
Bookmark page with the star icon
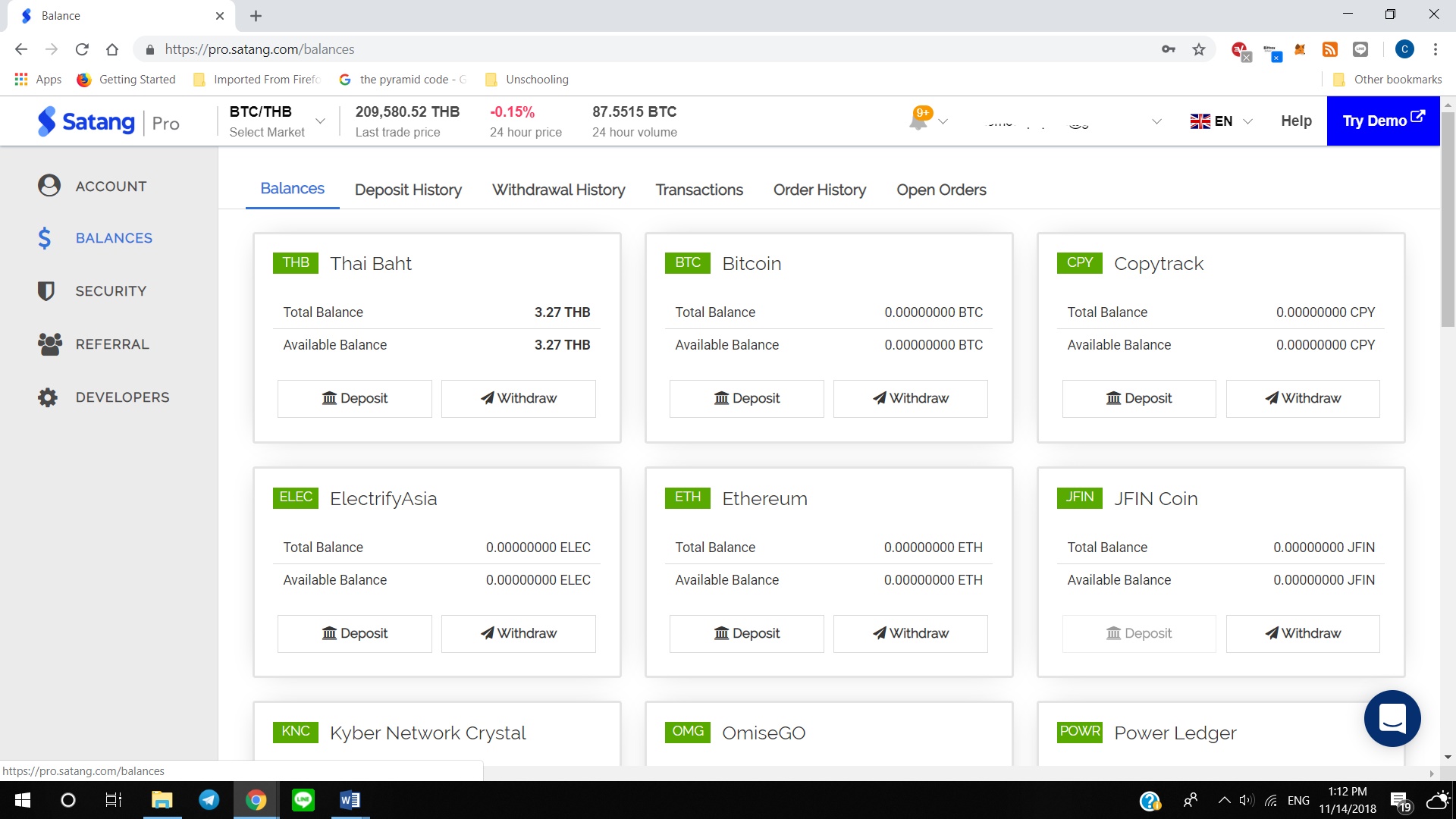pyautogui.click(x=1198, y=49)
